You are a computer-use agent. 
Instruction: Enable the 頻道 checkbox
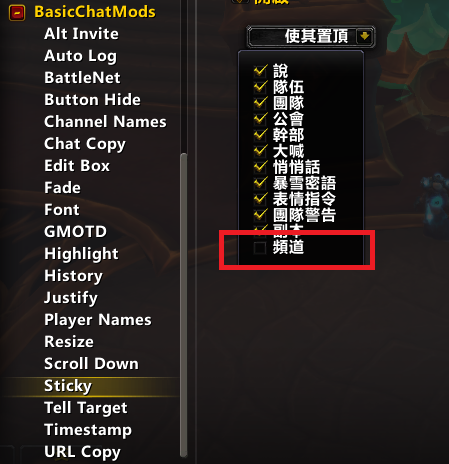[260, 248]
